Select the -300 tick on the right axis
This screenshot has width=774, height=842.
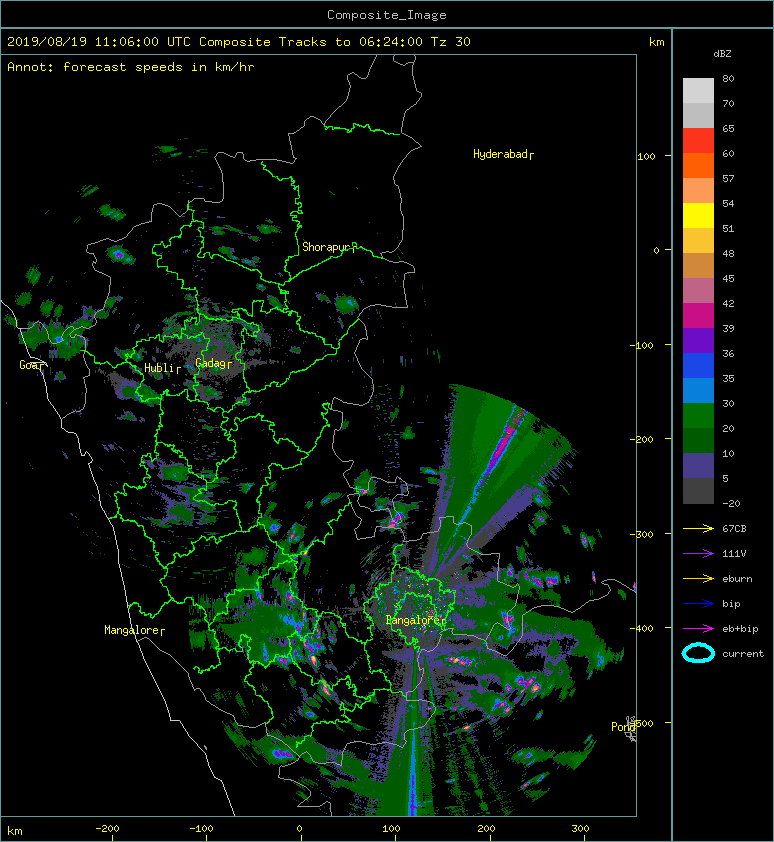[642, 534]
